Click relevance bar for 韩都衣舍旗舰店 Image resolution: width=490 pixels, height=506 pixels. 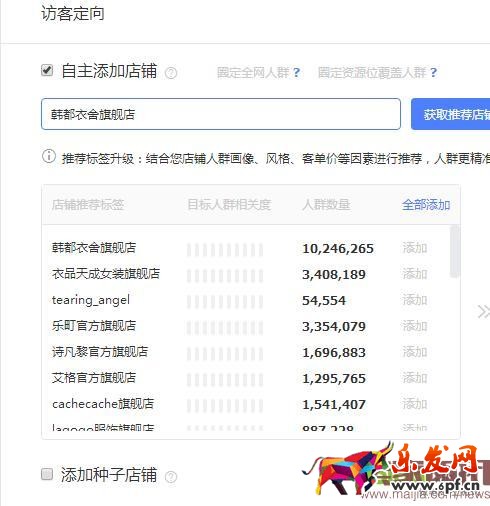coord(225,250)
